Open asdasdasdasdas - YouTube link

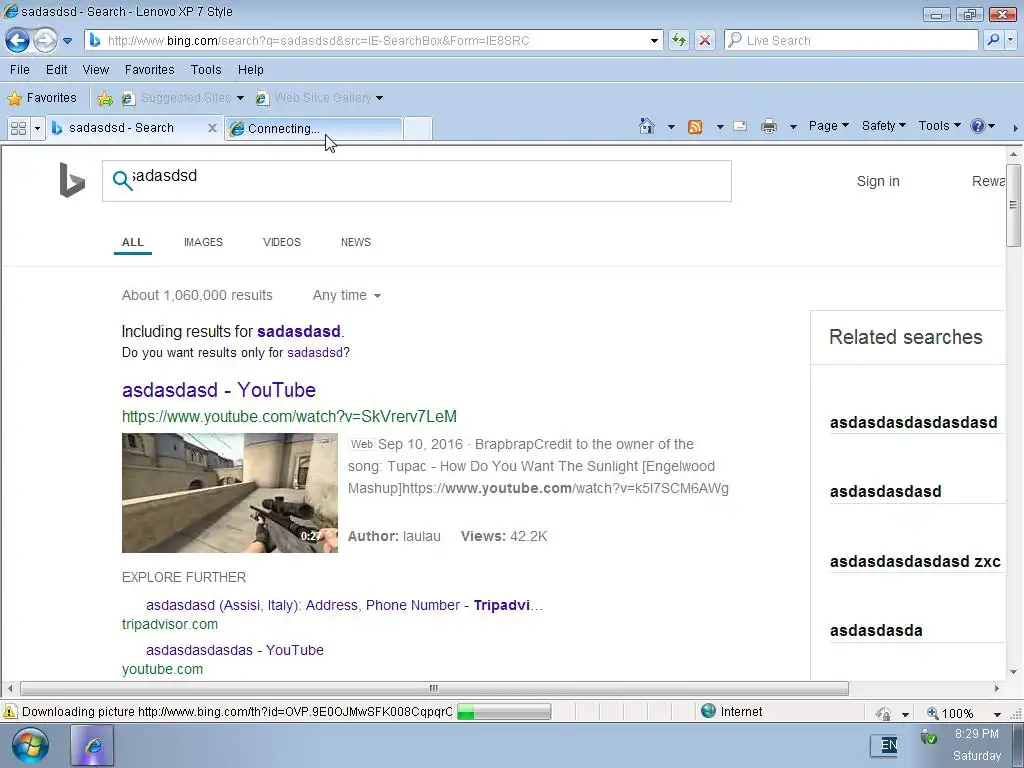234,650
